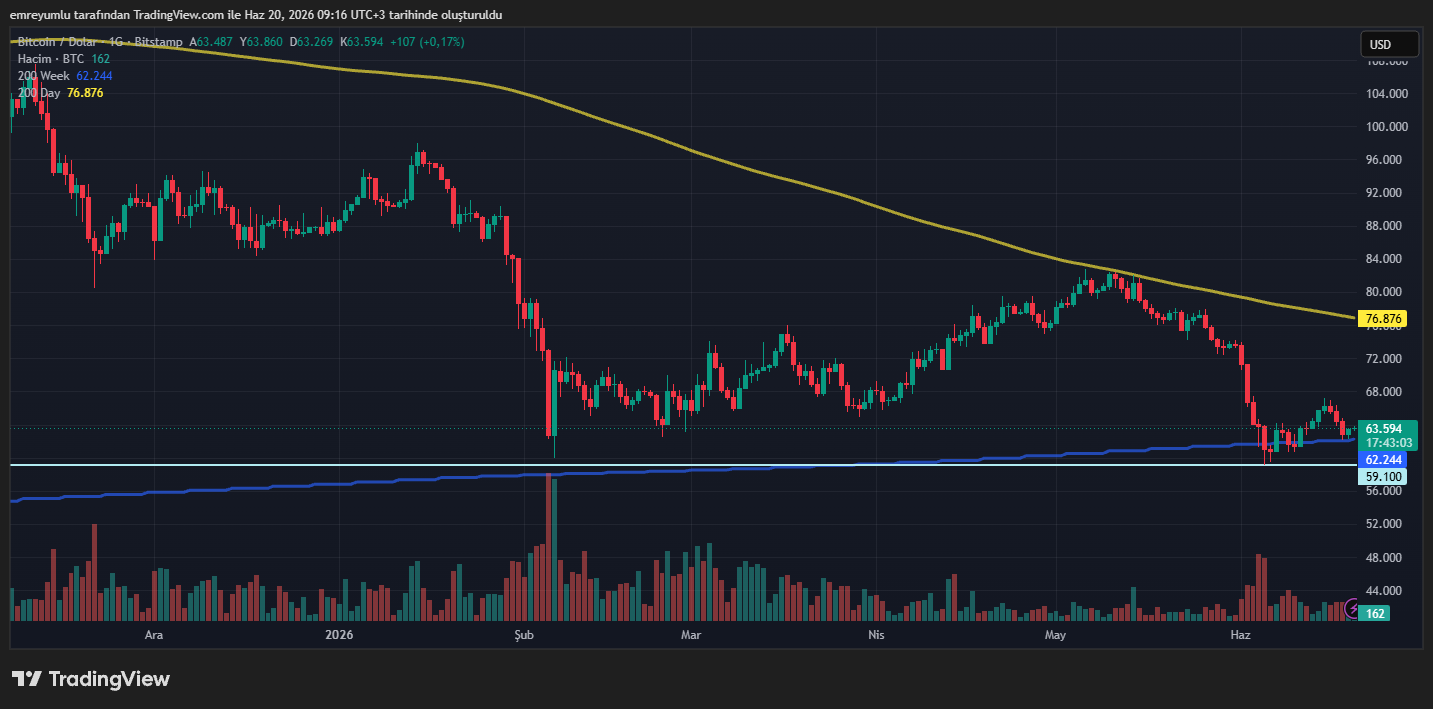Click the 56.000 price axis value
Image resolution: width=1433 pixels, height=709 pixels.
[x=1386, y=491]
